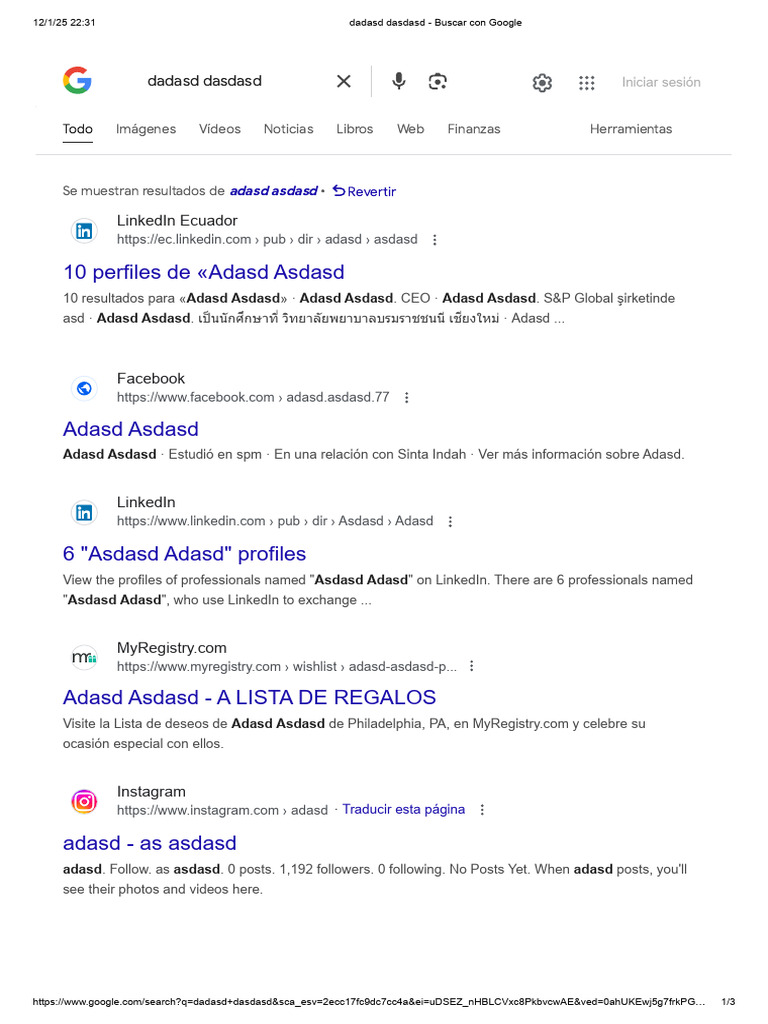The image size is (768, 1024).
Task: Start voice search with microphone icon
Action: point(399,82)
